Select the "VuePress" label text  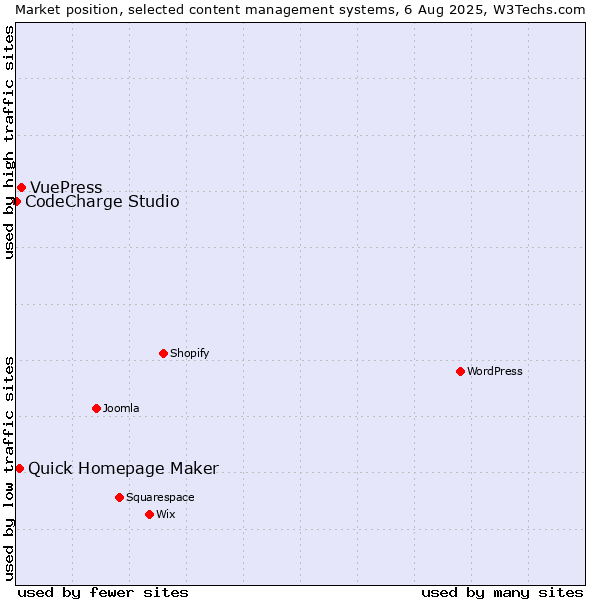pos(66,188)
